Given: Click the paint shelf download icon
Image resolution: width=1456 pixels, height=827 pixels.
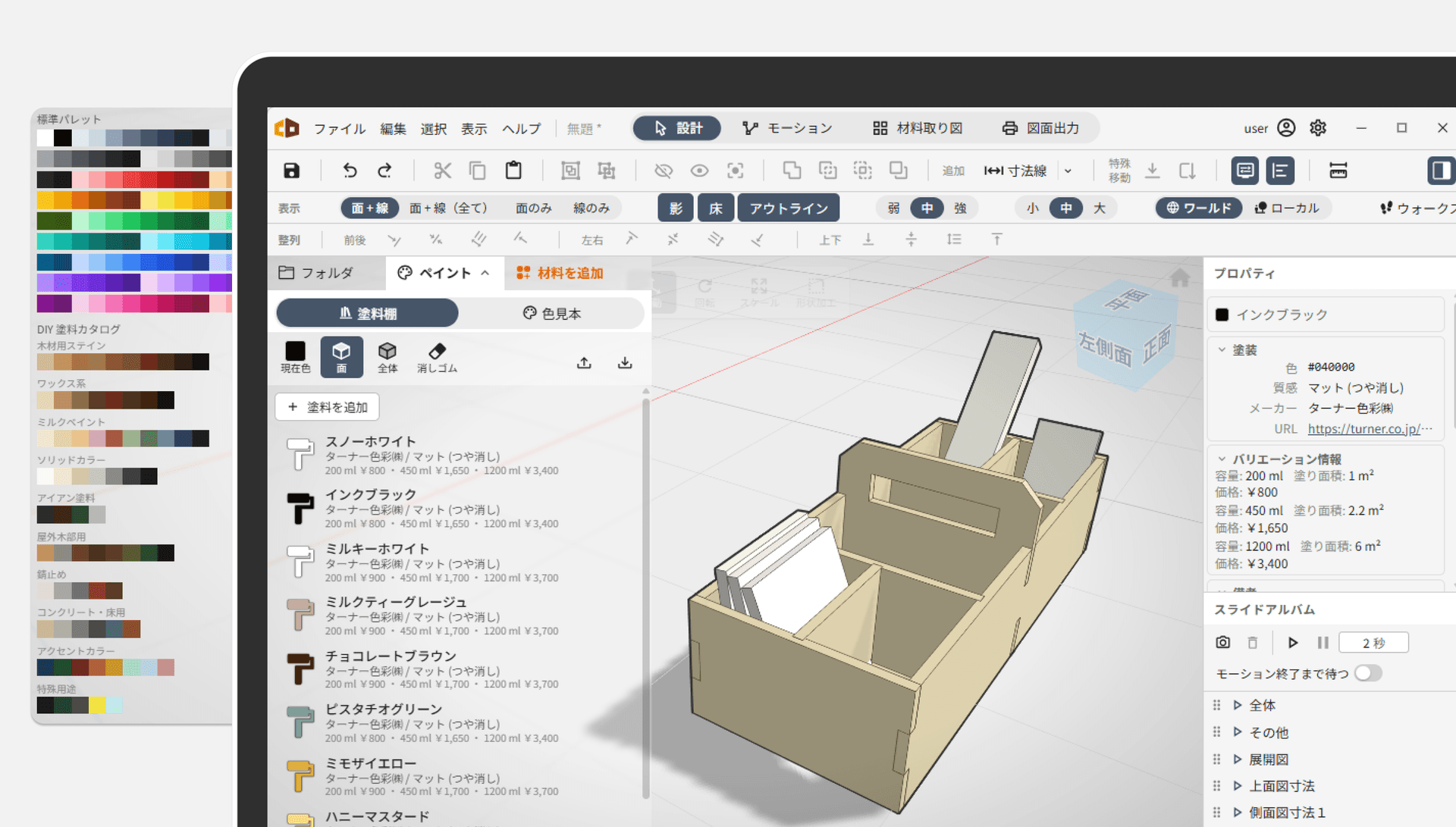Looking at the screenshot, I should click(x=625, y=363).
